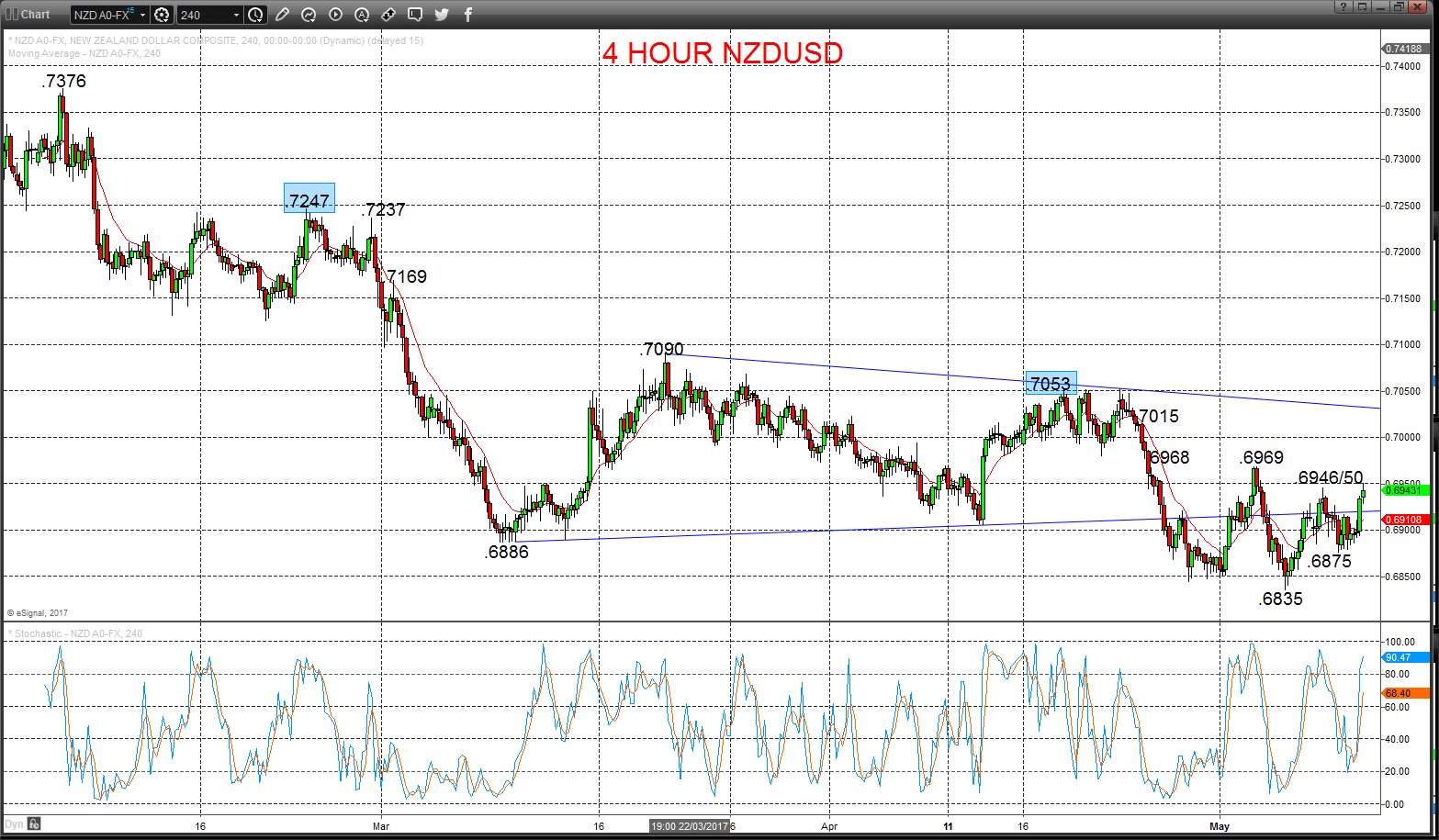Image resolution: width=1439 pixels, height=840 pixels.
Task: Click the 0.74188 cursor price tag
Action: 1404,49
